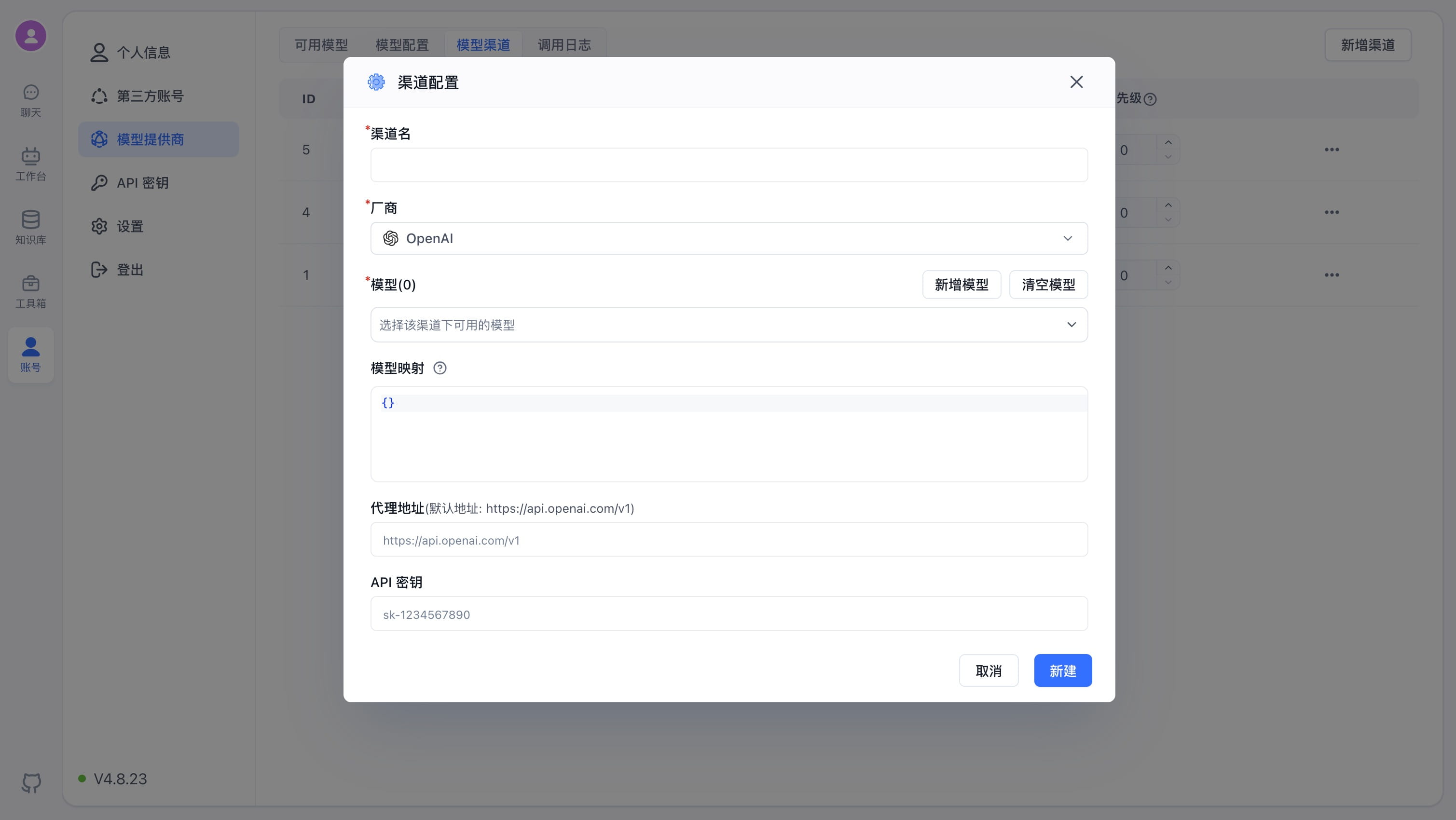
Task: Click the GitHub icon at bottom left
Action: coord(31,783)
